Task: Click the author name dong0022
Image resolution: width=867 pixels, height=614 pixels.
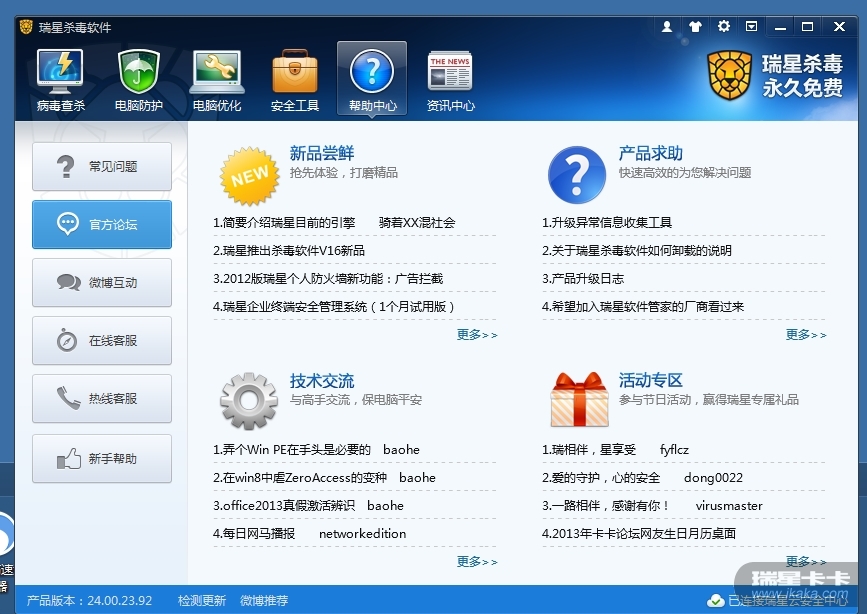Action: pos(713,477)
